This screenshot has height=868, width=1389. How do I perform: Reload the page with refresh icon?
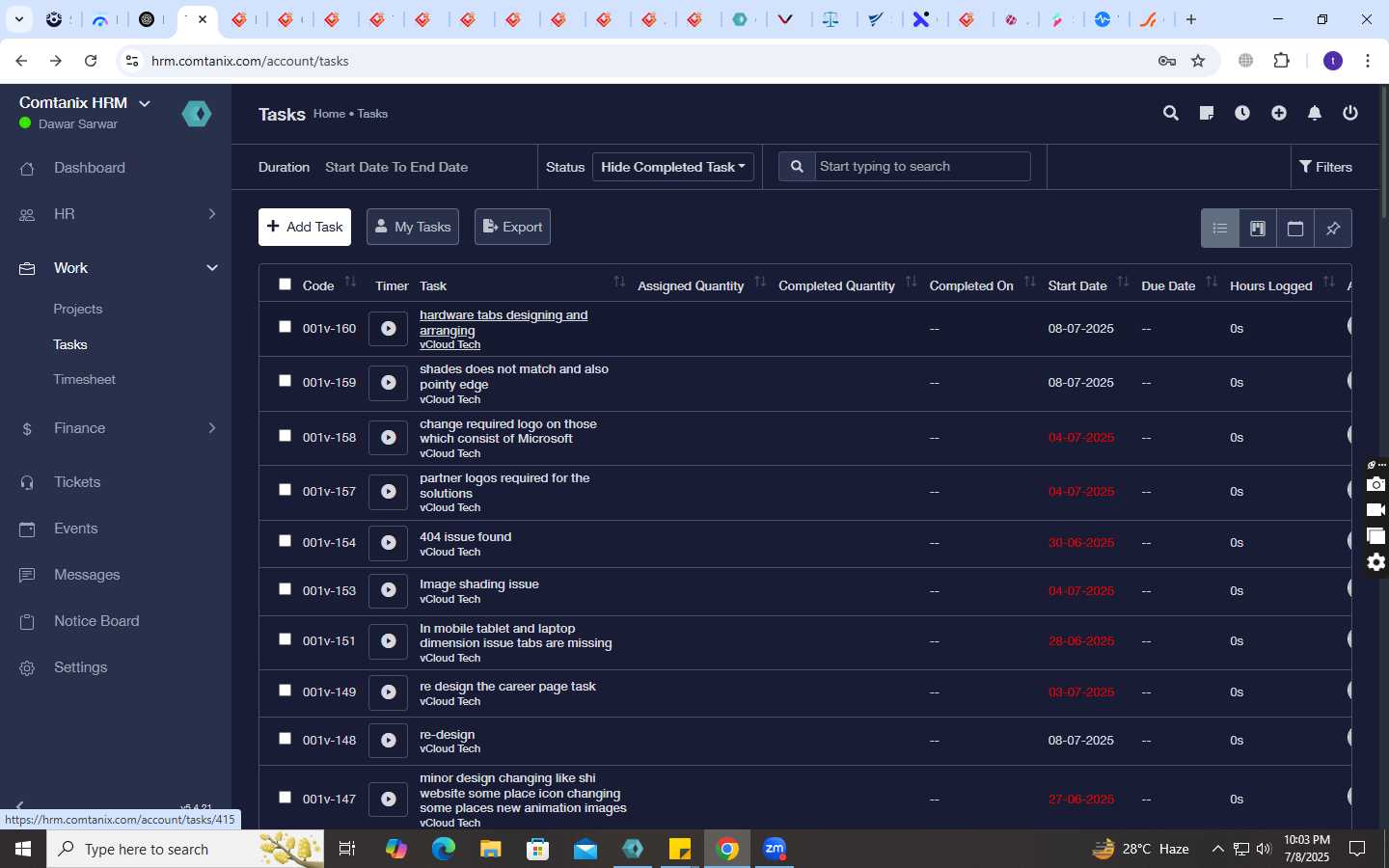point(91,61)
